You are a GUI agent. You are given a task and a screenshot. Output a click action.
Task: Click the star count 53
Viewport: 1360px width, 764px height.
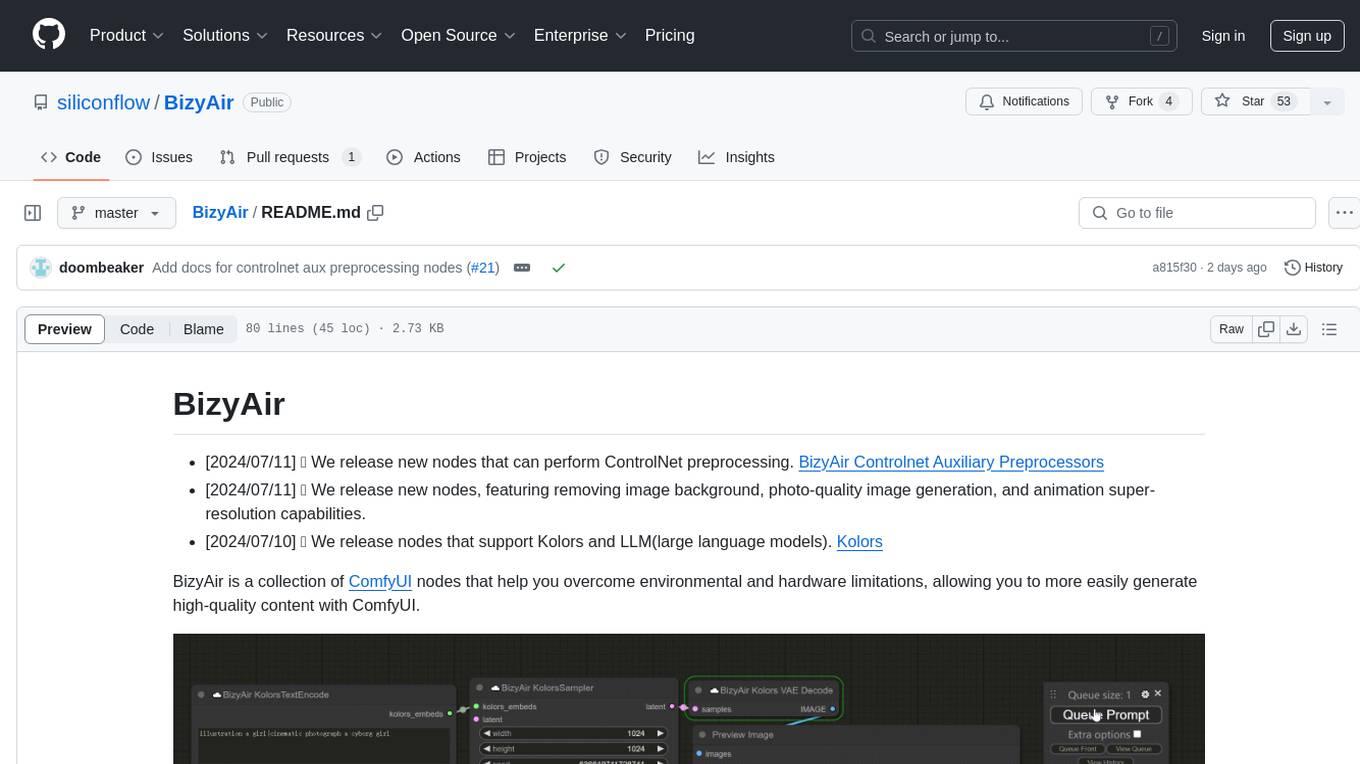(1284, 102)
